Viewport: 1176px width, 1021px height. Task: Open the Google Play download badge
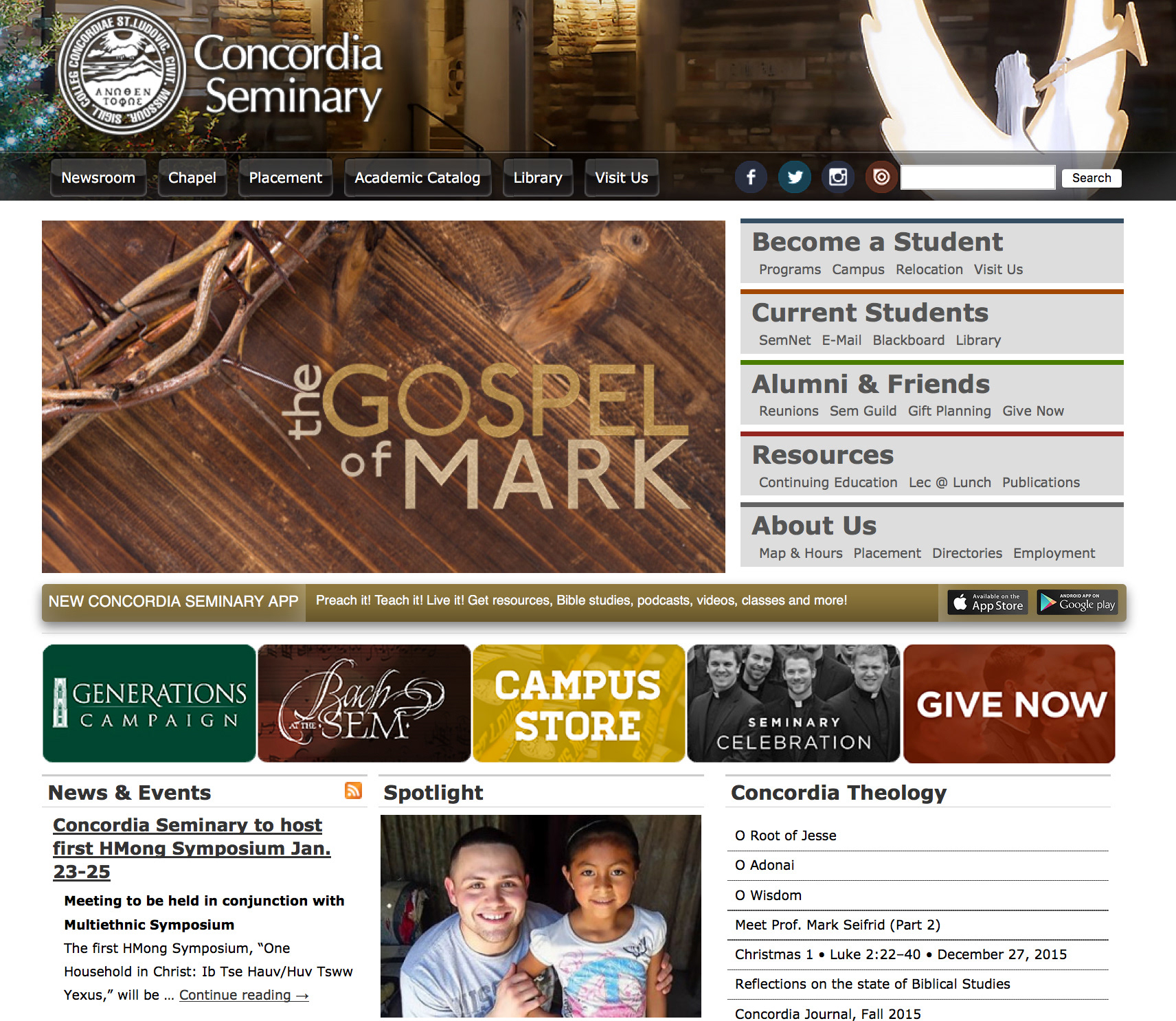tap(1077, 603)
